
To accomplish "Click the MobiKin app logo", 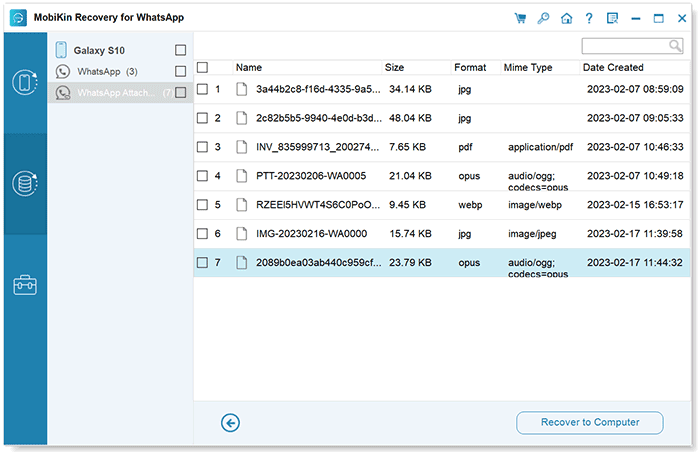I will [x=18, y=18].
